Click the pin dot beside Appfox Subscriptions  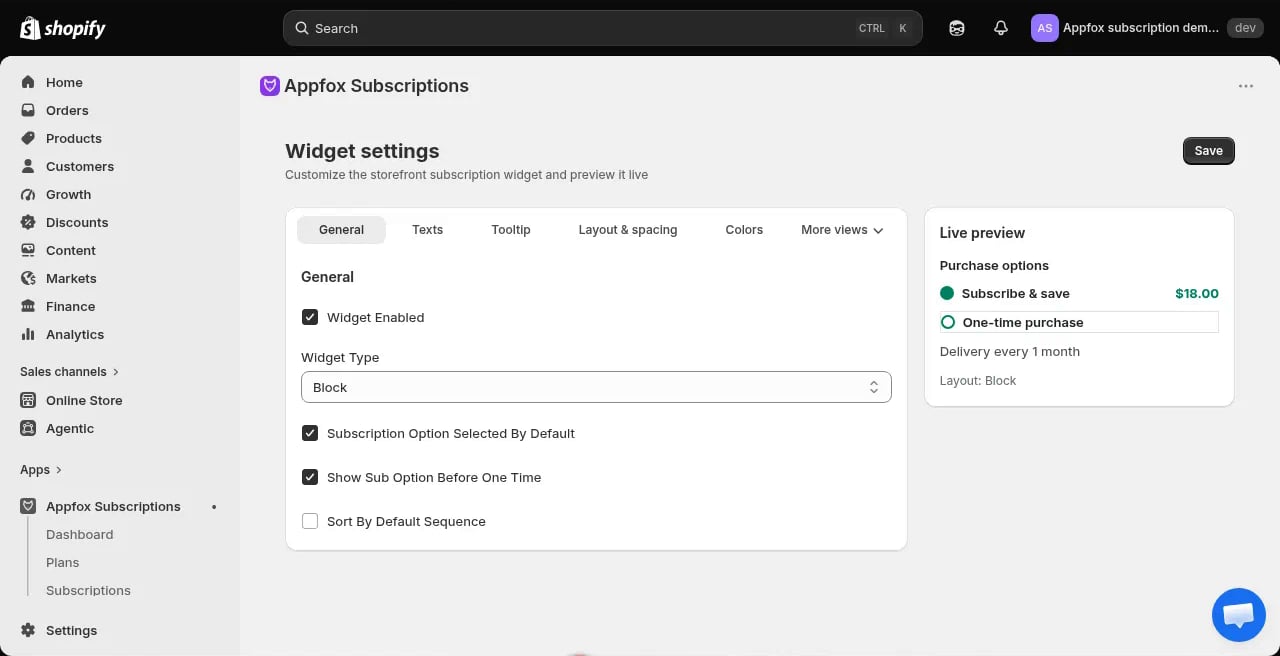tap(214, 507)
